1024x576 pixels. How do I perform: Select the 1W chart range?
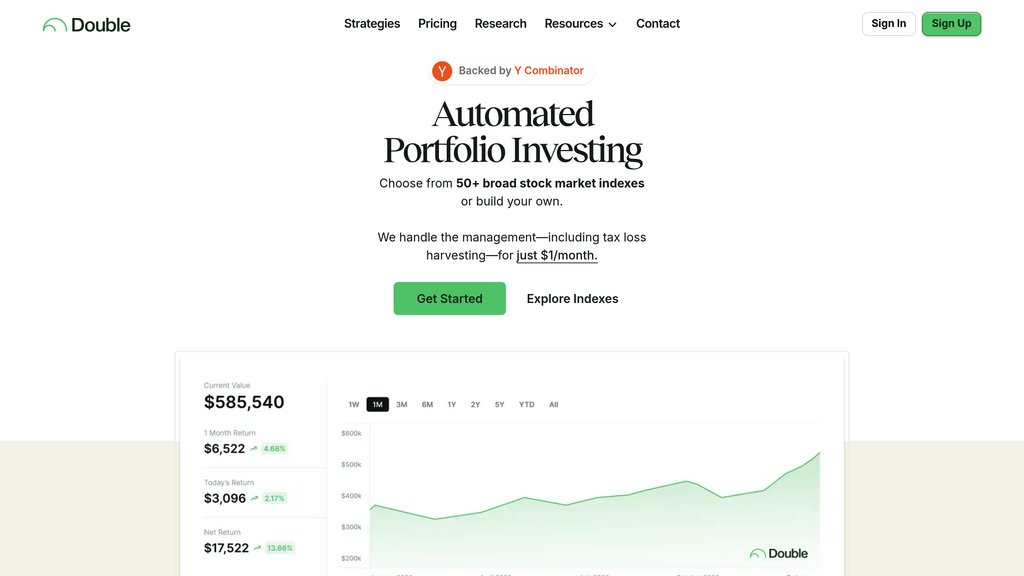354,405
